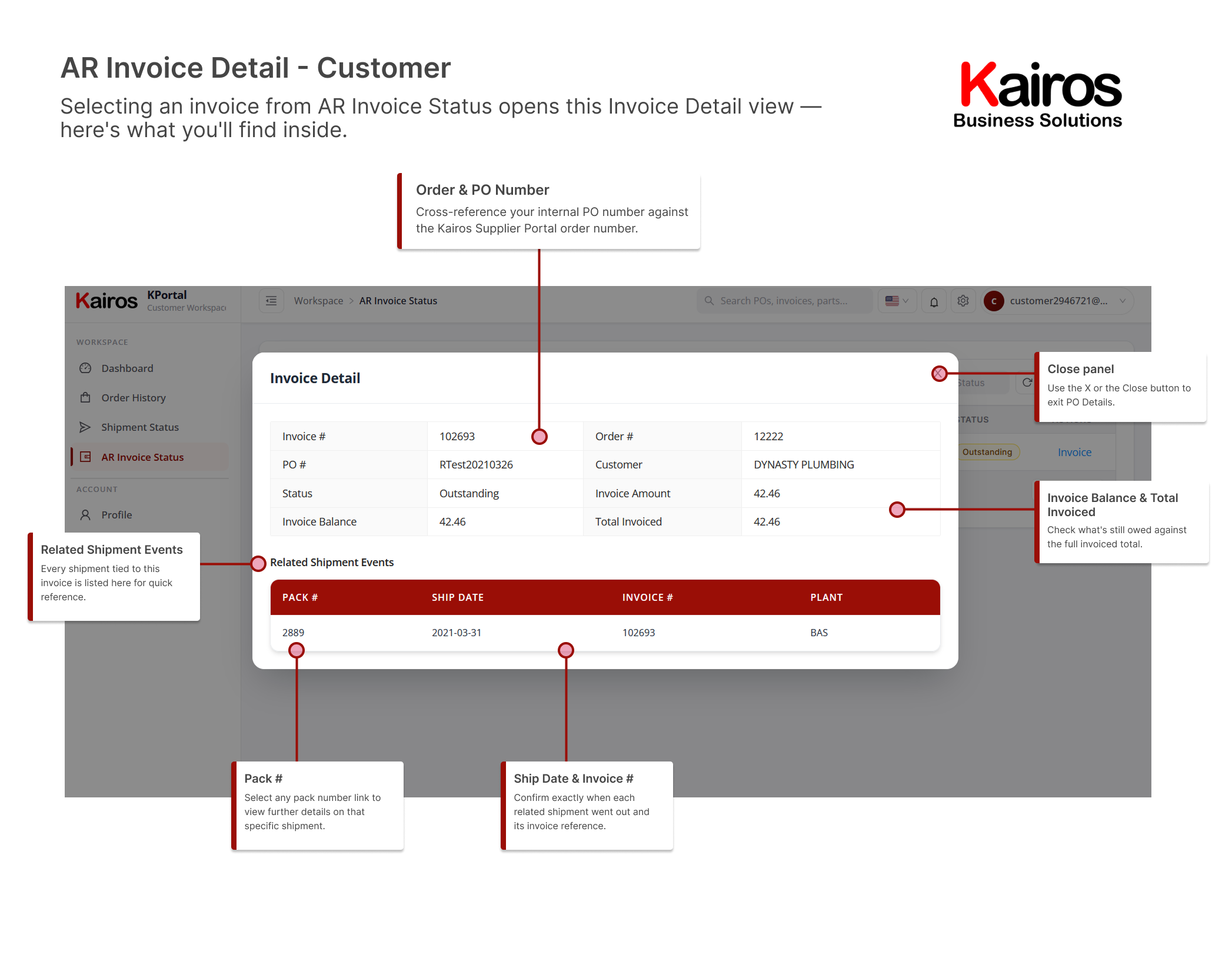
Task: Click the Kairos logo in sidebar
Action: pyautogui.click(x=106, y=301)
